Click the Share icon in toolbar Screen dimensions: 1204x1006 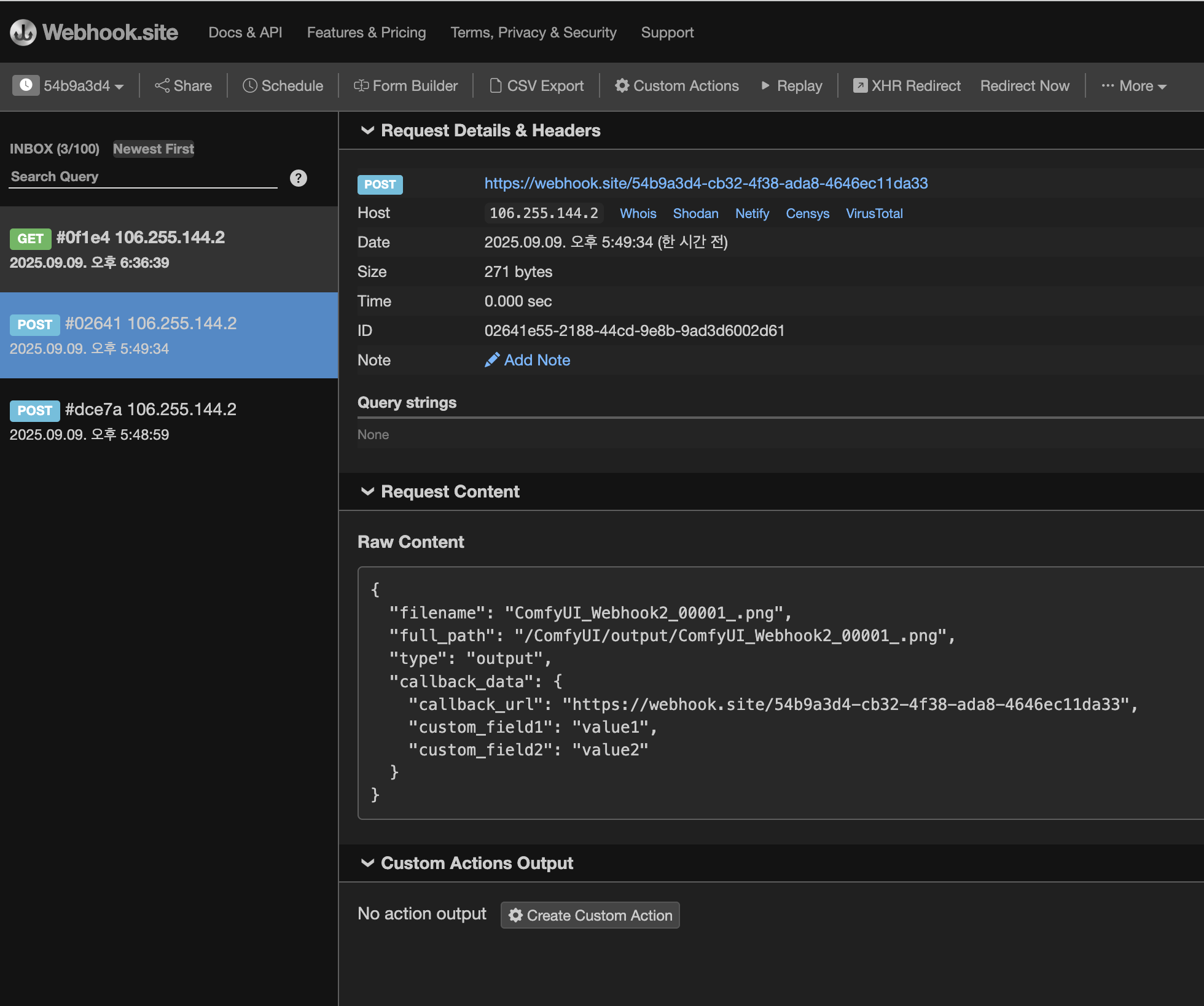[162, 85]
